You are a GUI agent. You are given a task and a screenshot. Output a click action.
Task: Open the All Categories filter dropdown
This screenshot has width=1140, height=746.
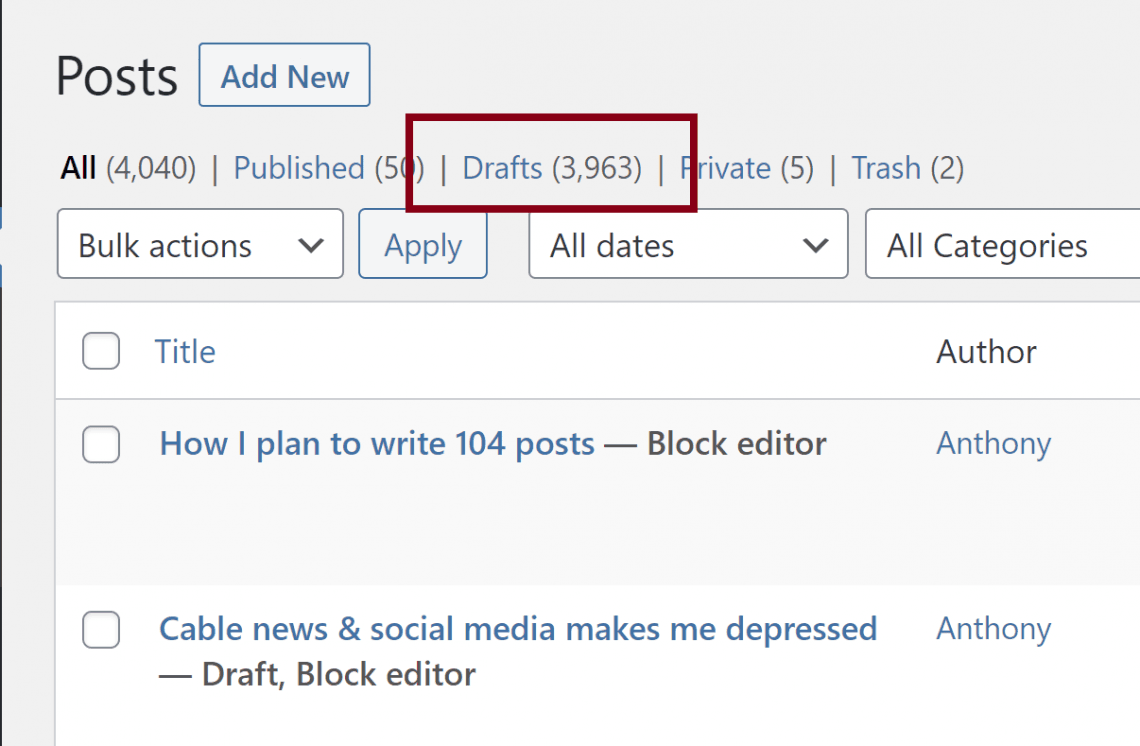pos(1003,244)
